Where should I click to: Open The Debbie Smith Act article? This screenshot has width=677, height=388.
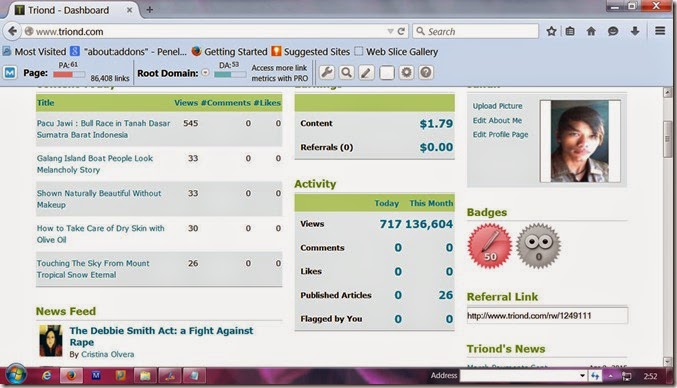161,336
